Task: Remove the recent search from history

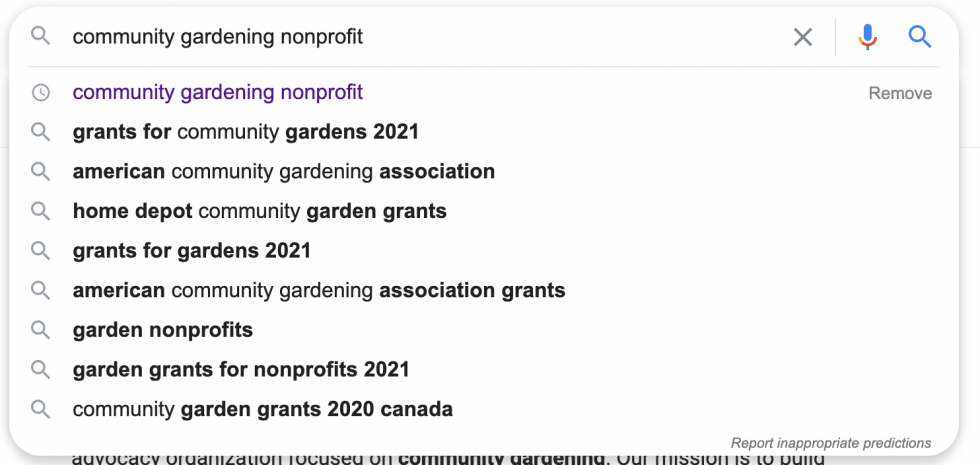Action: point(900,93)
